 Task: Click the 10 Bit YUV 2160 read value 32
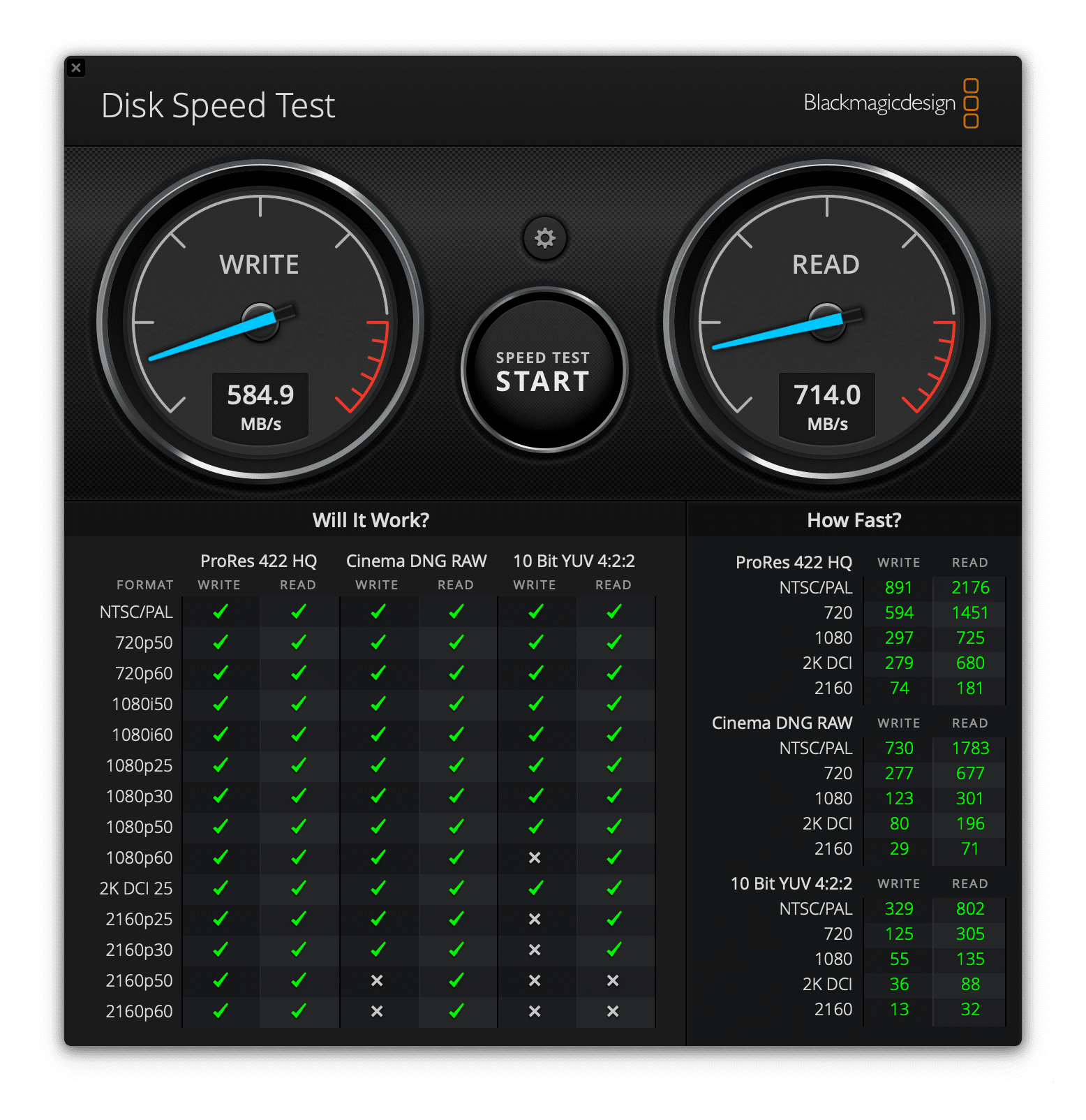(969, 1010)
